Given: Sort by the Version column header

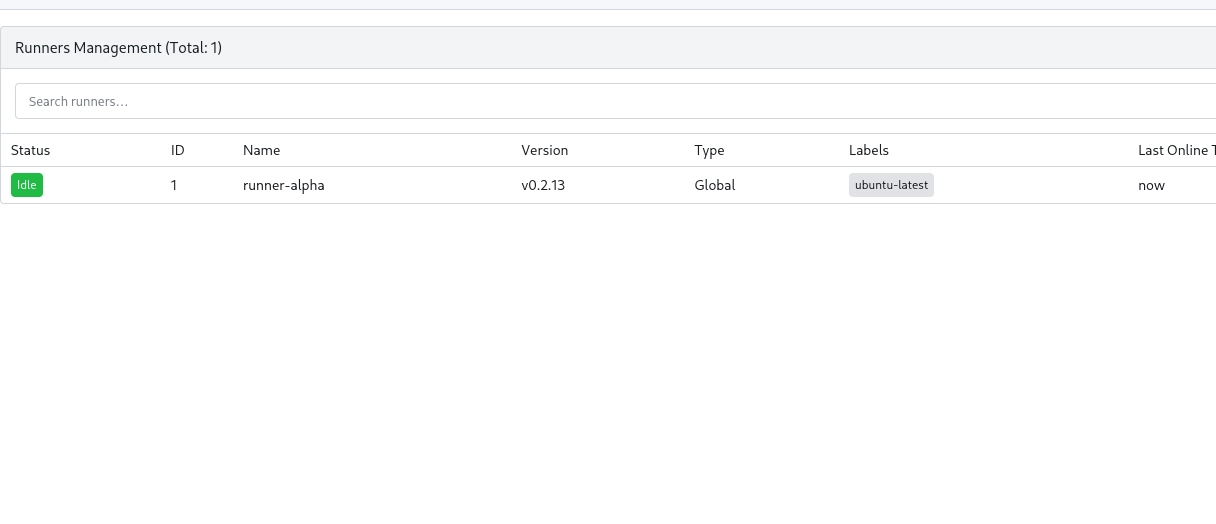Looking at the screenshot, I should coord(544,150).
